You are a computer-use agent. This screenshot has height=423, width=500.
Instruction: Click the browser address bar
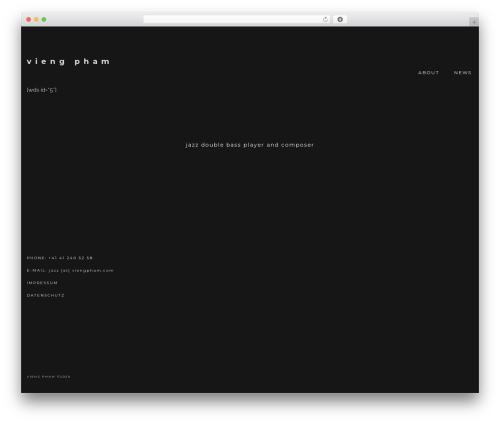tap(237, 19)
